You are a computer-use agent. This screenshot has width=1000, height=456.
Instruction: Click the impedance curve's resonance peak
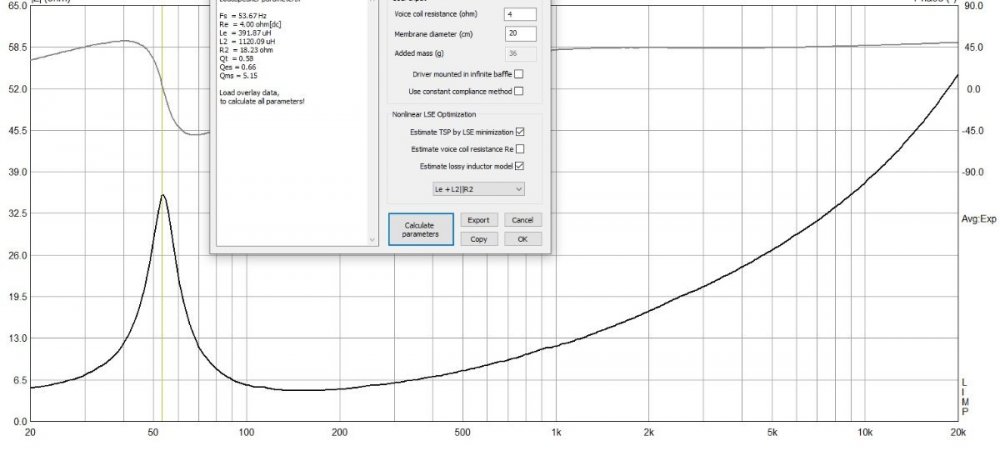click(x=162, y=196)
